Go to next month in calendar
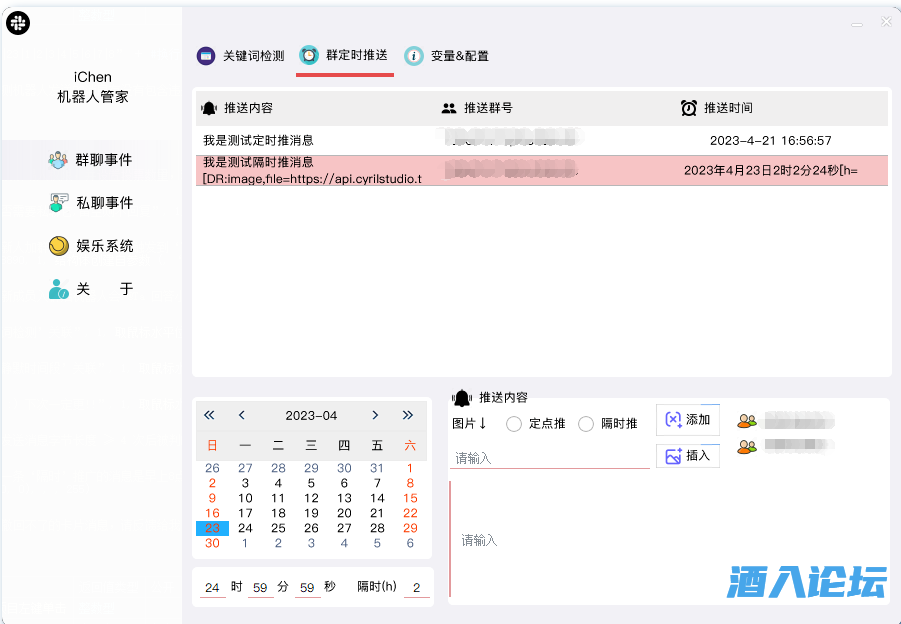 pyautogui.click(x=375, y=415)
